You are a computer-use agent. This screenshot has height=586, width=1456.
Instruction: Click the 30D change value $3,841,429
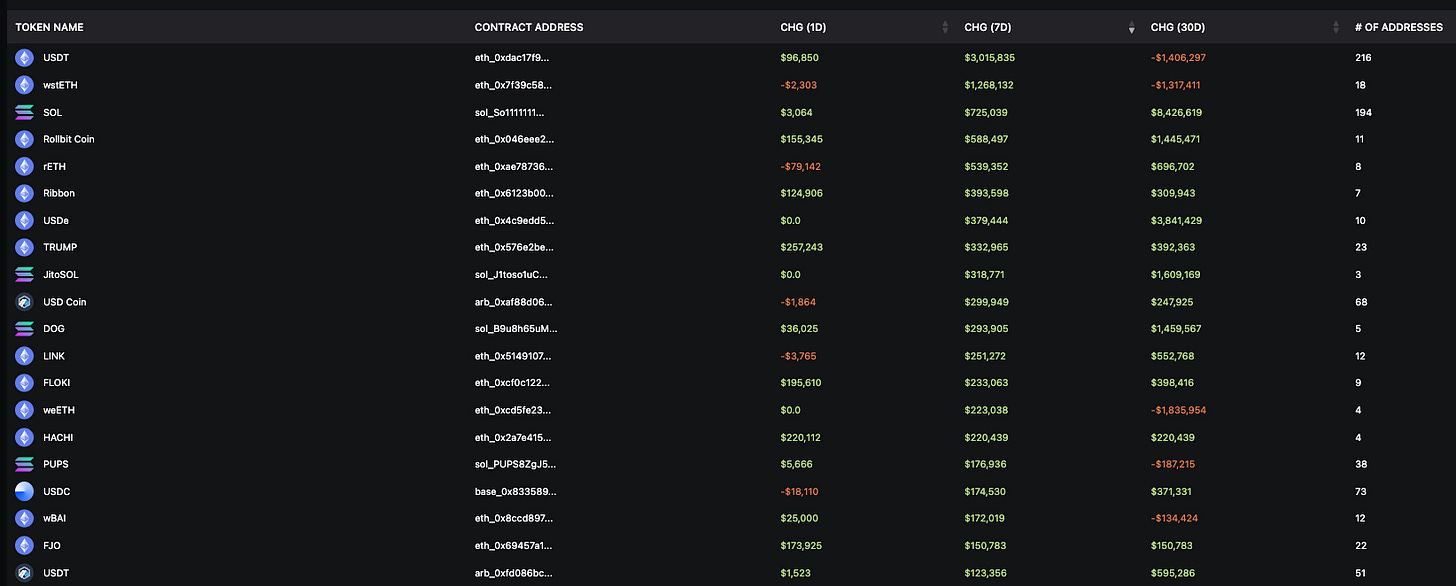1176,220
